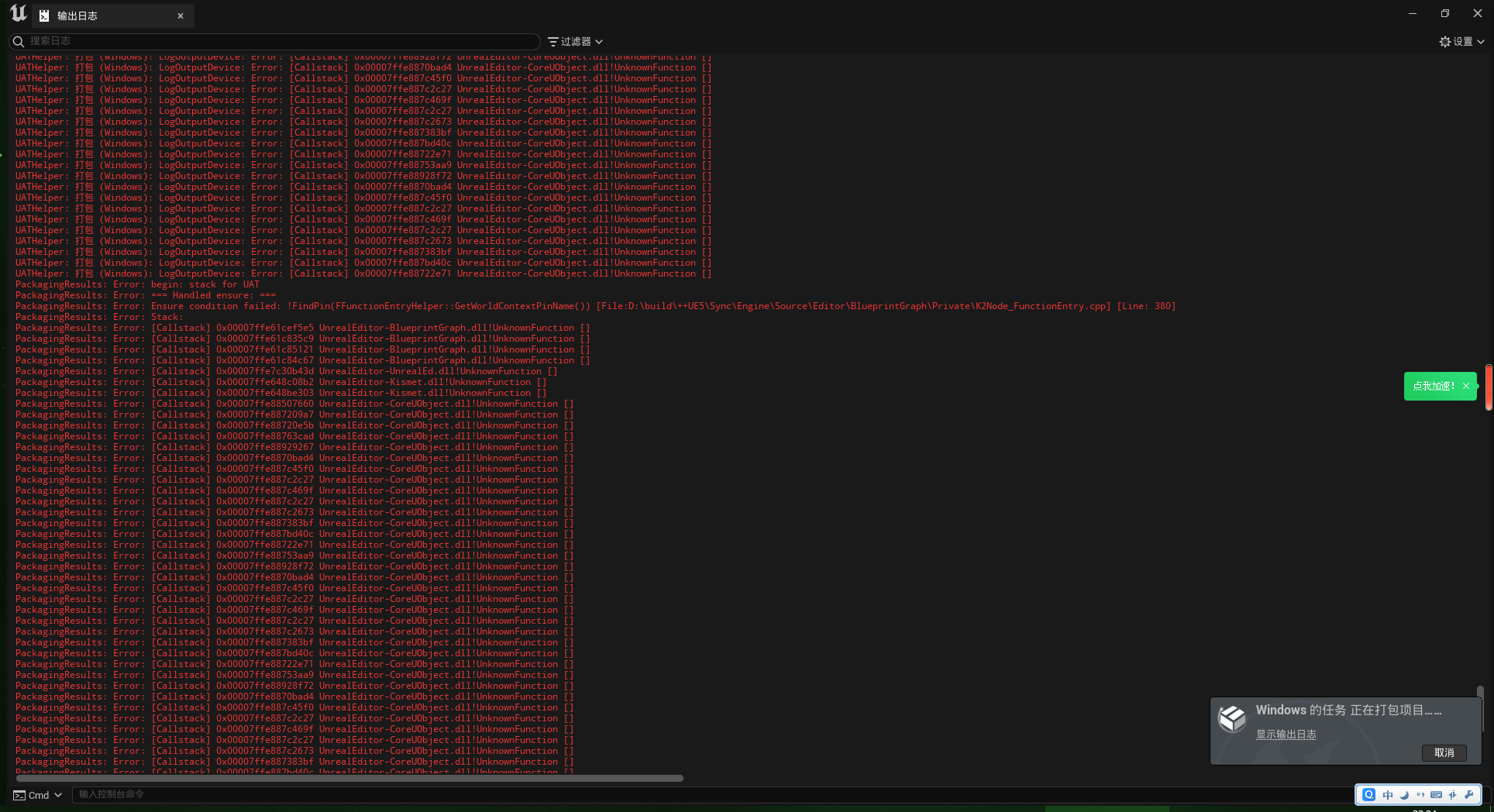The width and height of the screenshot is (1494, 812).
Task: Click the 显示输出日志 link in notification
Action: click(x=1286, y=735)
